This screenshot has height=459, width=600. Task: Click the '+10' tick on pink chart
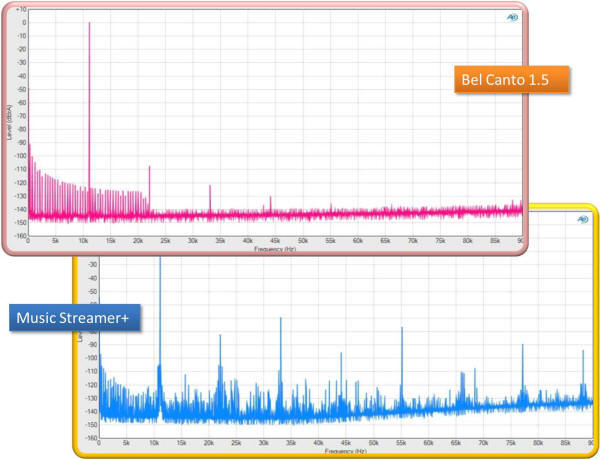[22, 9]
